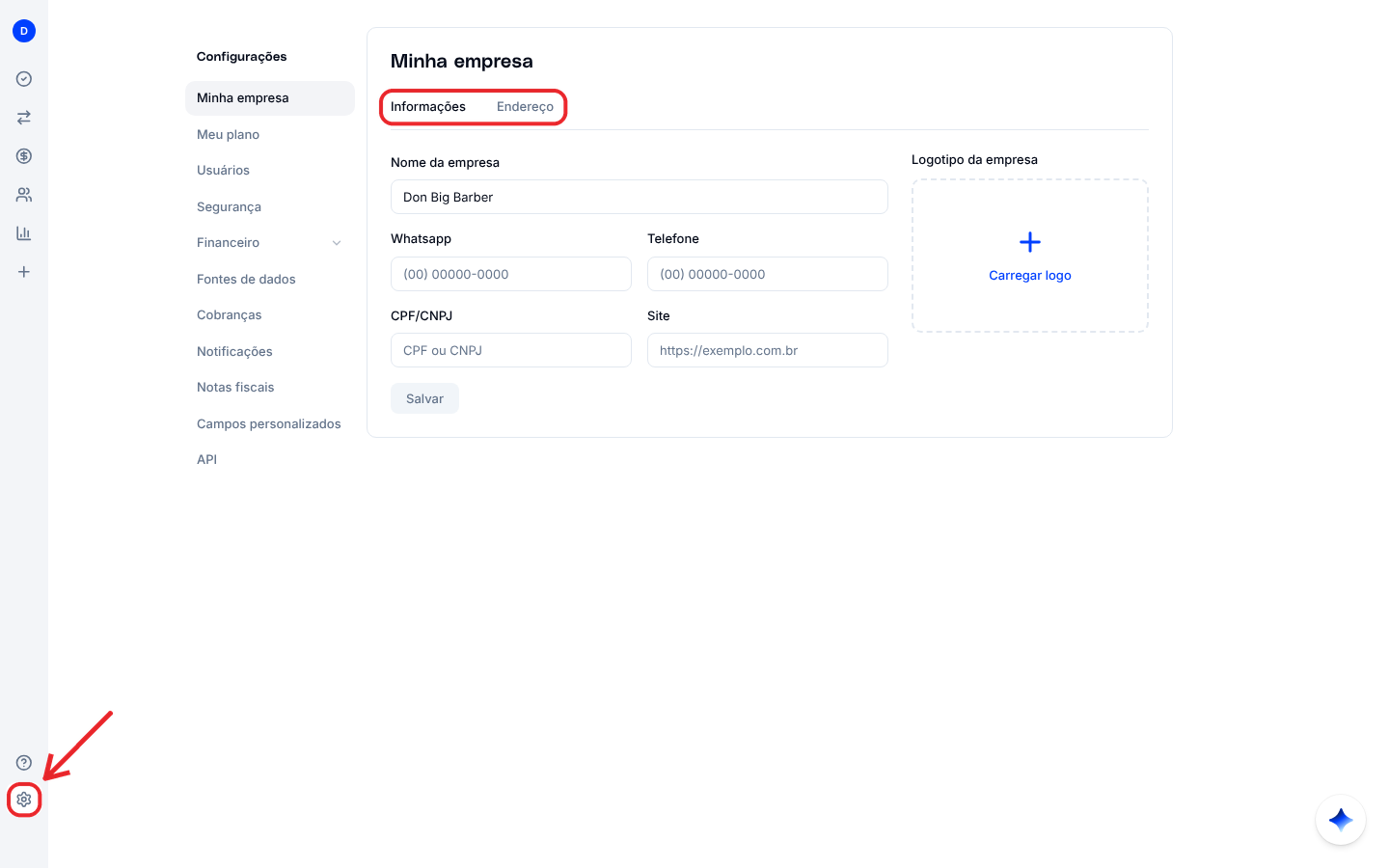Focus the Nome da empresa field
This screenshot has height=868, width=1389.
pos(640,197)
